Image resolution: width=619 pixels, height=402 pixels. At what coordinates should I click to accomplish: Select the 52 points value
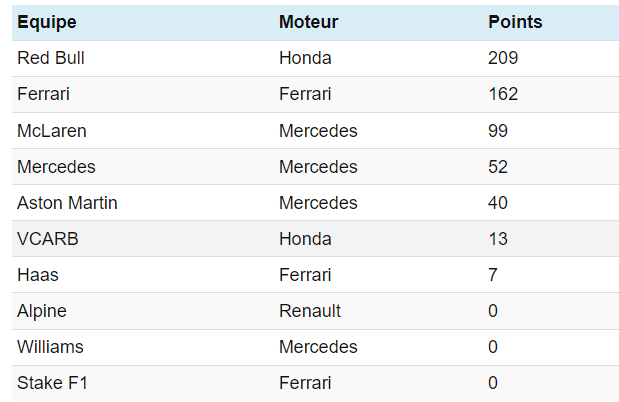(498, 166)
